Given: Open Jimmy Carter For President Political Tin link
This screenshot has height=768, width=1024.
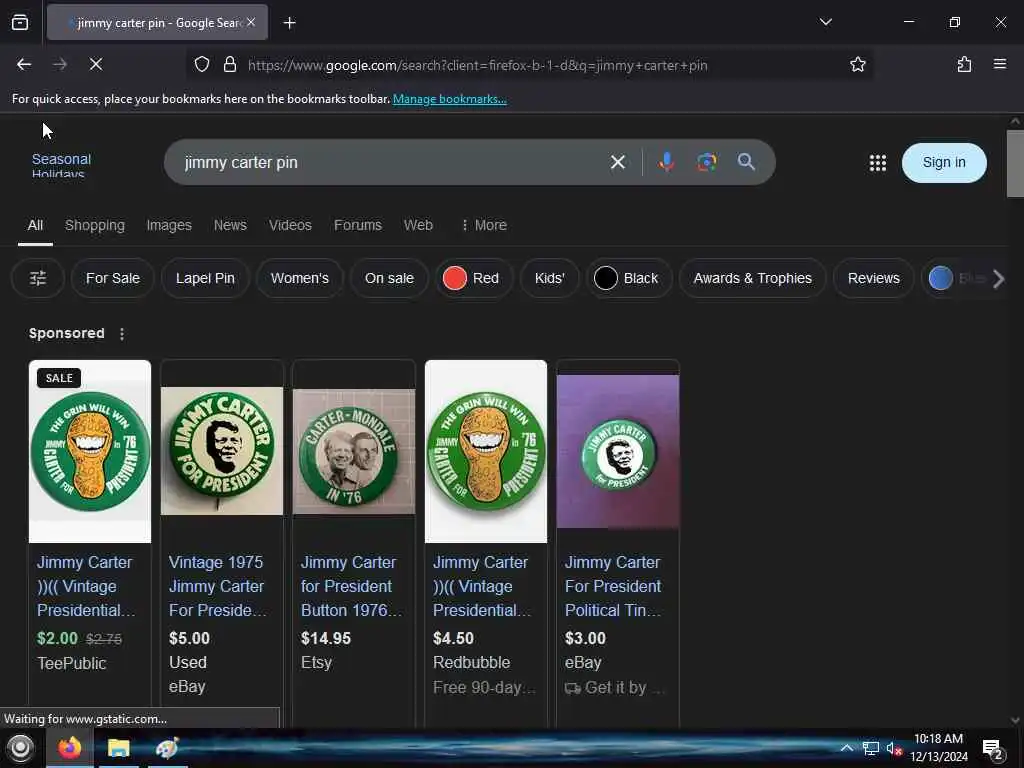Looking at the screenshot, I should click(613, 586).
